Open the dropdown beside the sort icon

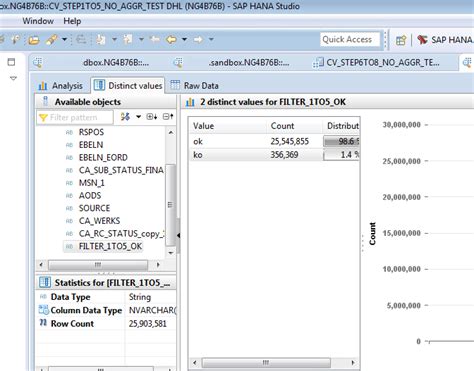click(x=138, y=117)
